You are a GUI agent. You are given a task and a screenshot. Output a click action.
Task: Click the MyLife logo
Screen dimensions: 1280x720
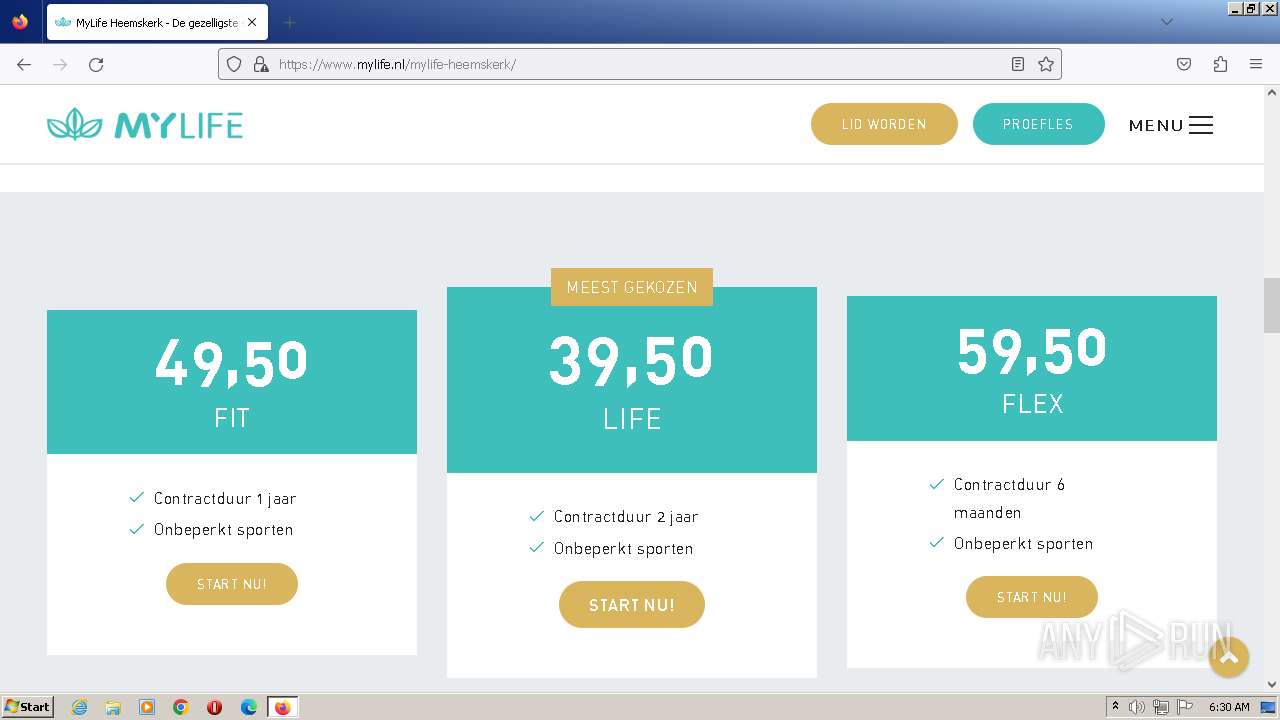click(x=145, y=124)
